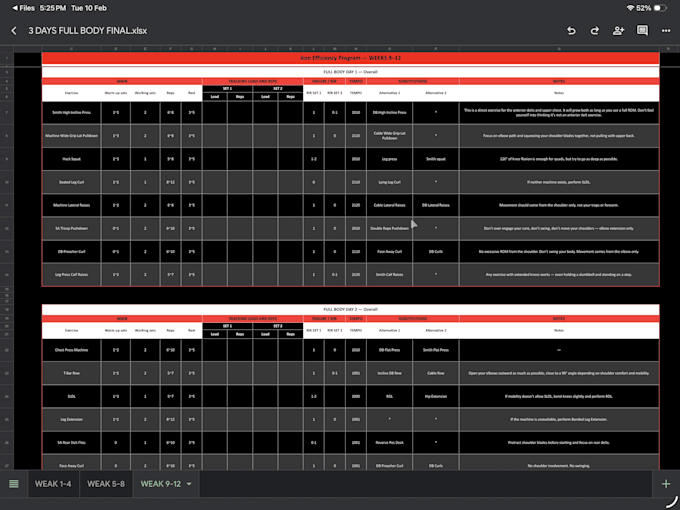Open the all sheets list icon
Screen dimensions: 680x510
[14, 484]
